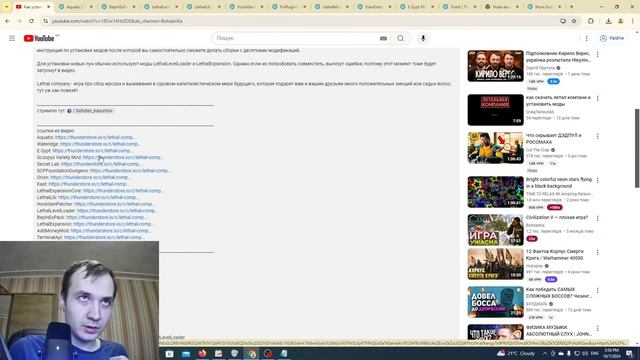The height and width of the screenshot is (360, 640).
Task: Focus the YouTube search input
Action: click(x=295, y=38)
